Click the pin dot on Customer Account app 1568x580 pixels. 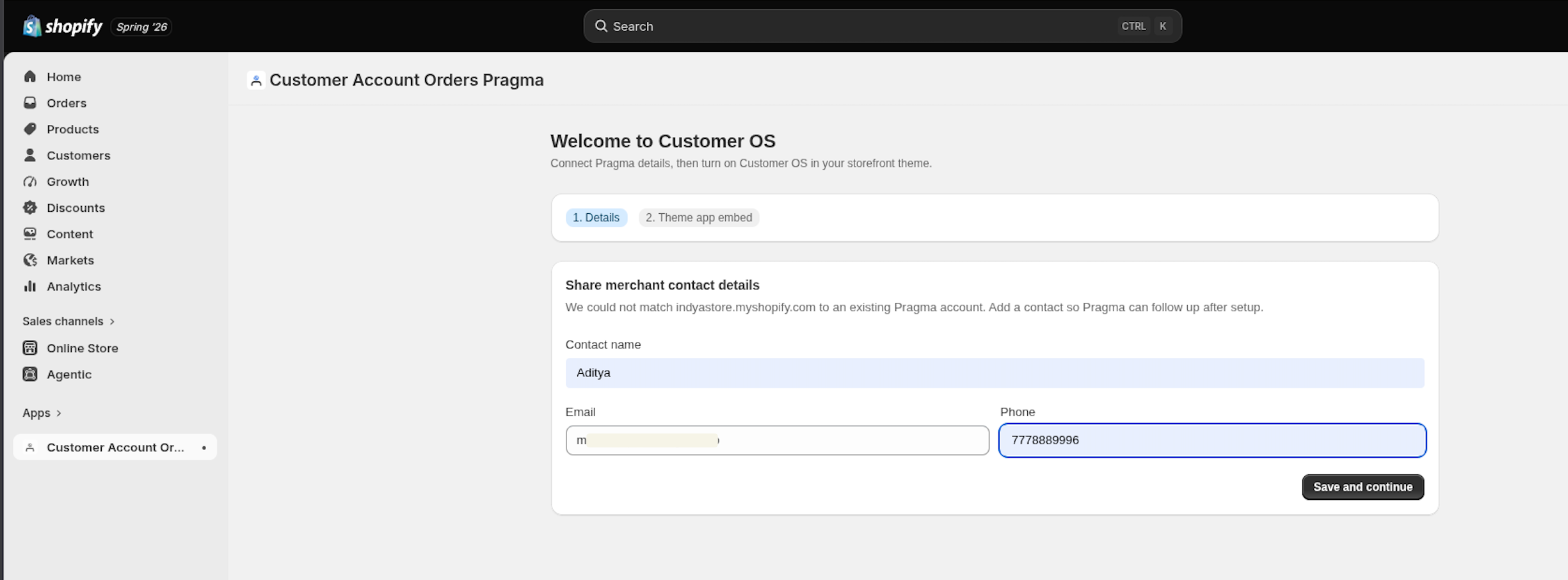(204, 447)
